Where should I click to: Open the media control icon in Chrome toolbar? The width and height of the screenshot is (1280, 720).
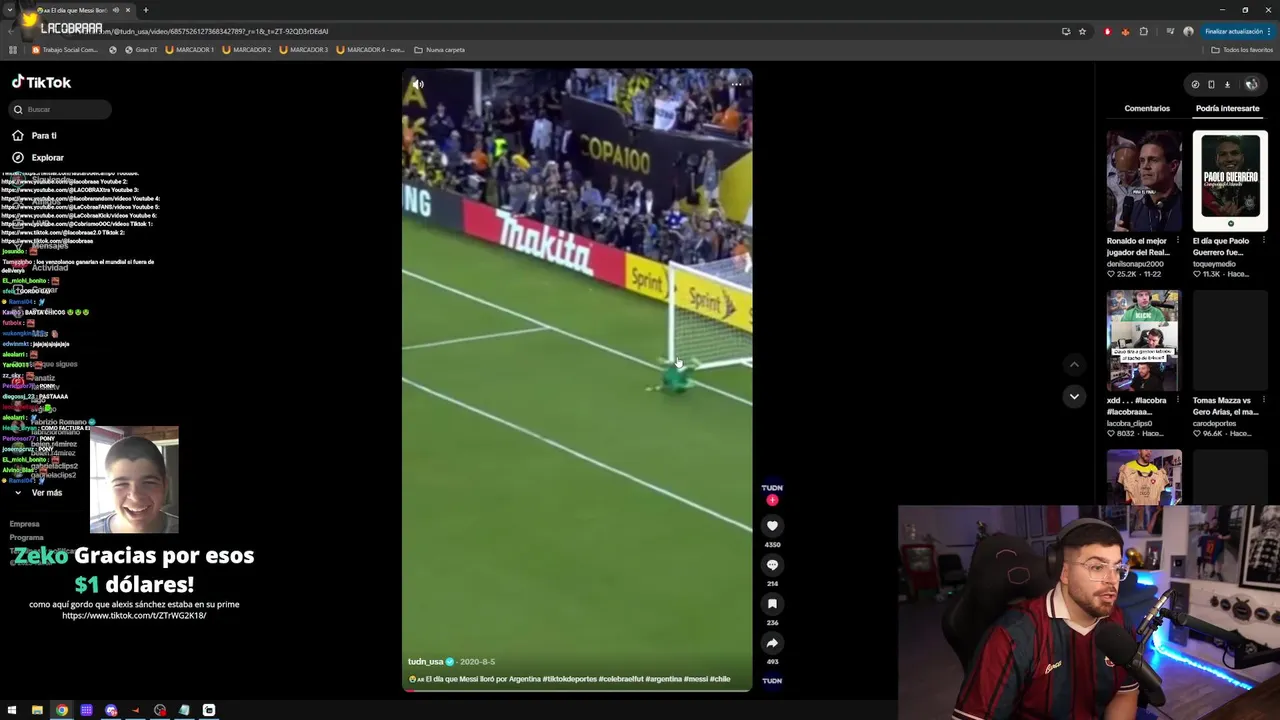tap(1170, 31)
